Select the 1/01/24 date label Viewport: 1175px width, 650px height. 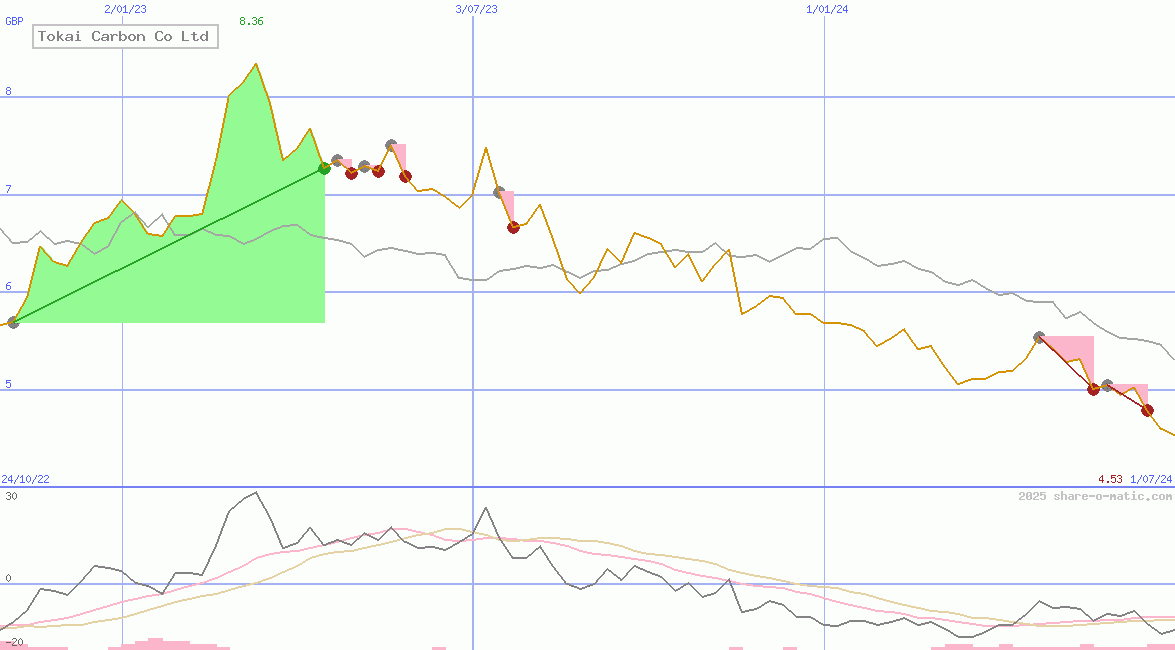(827, 9)
